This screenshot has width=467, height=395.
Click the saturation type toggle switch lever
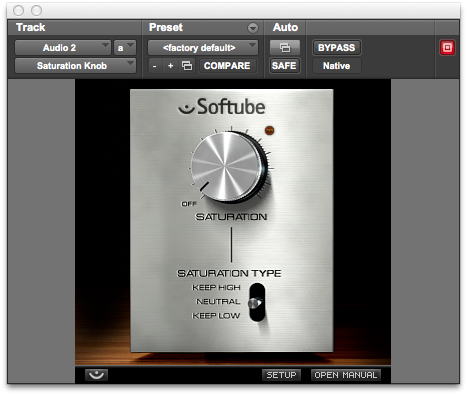(255, 303)
